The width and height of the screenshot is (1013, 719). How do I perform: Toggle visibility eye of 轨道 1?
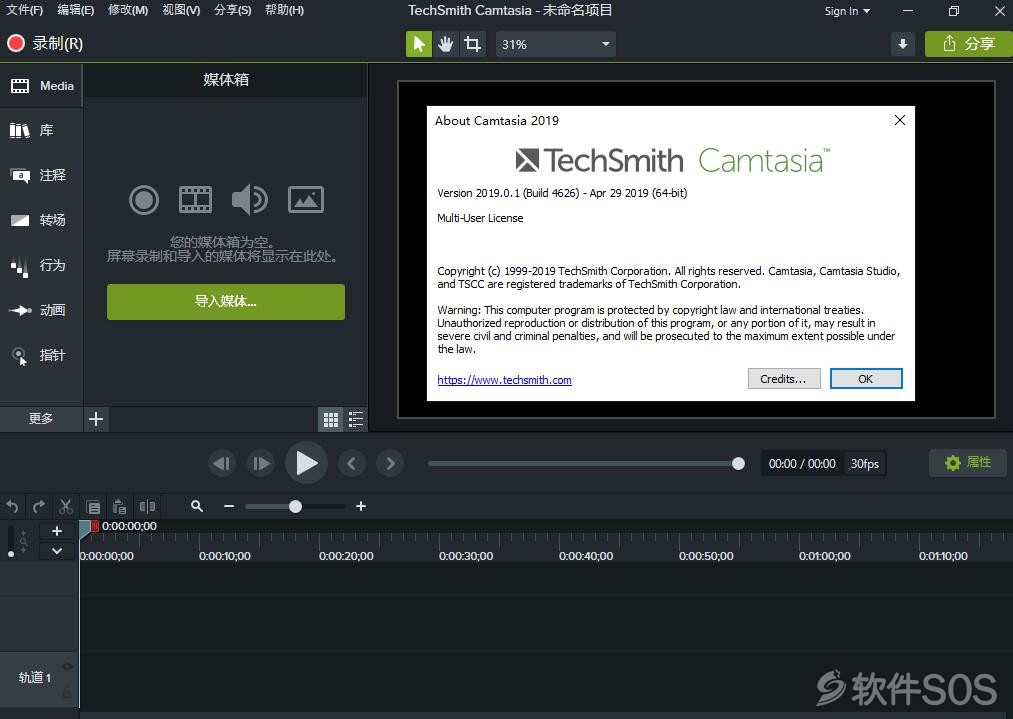pos(67,667)
